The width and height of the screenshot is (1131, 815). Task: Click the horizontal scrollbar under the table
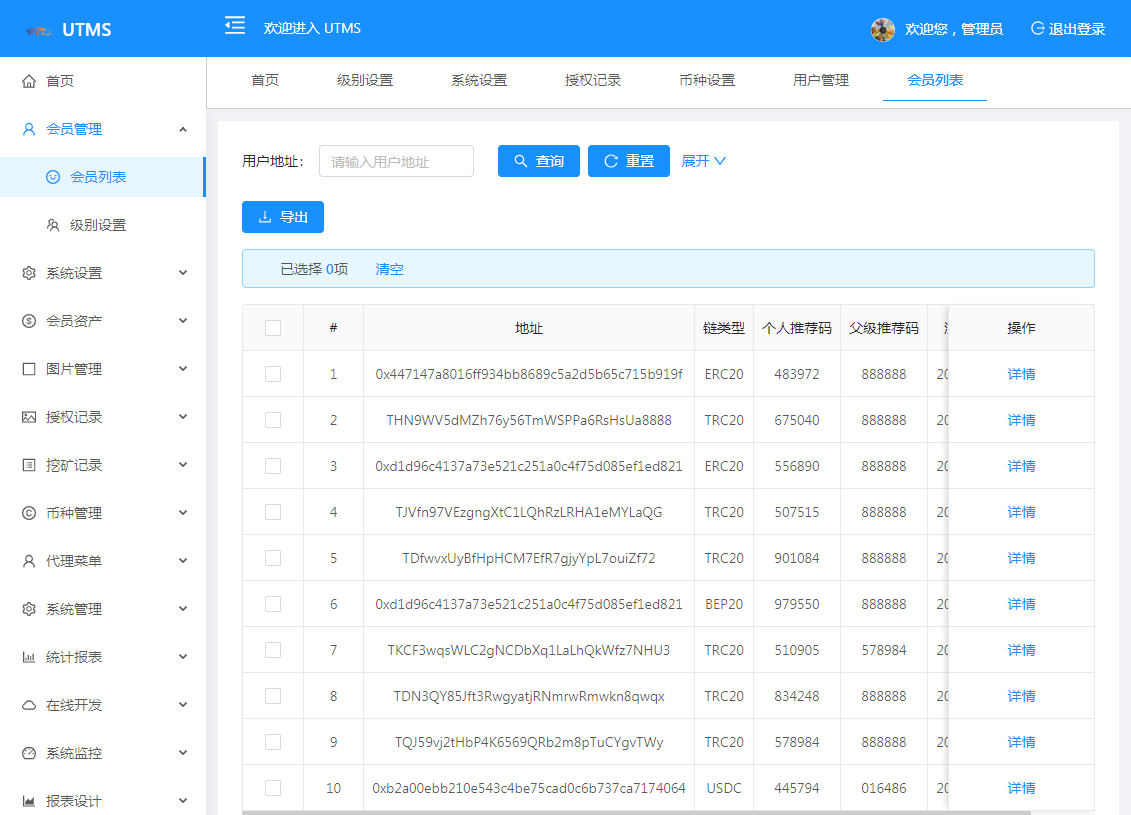tap(636, 813)
